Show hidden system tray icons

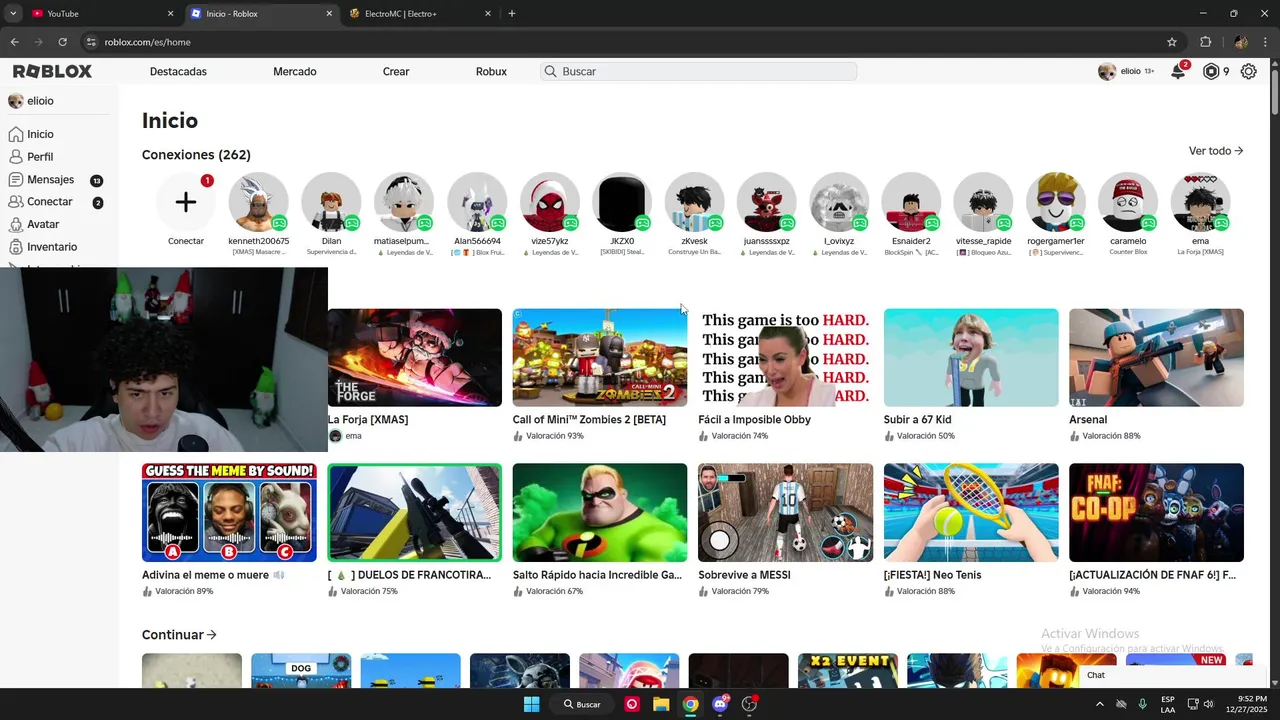coord(1100,704)
